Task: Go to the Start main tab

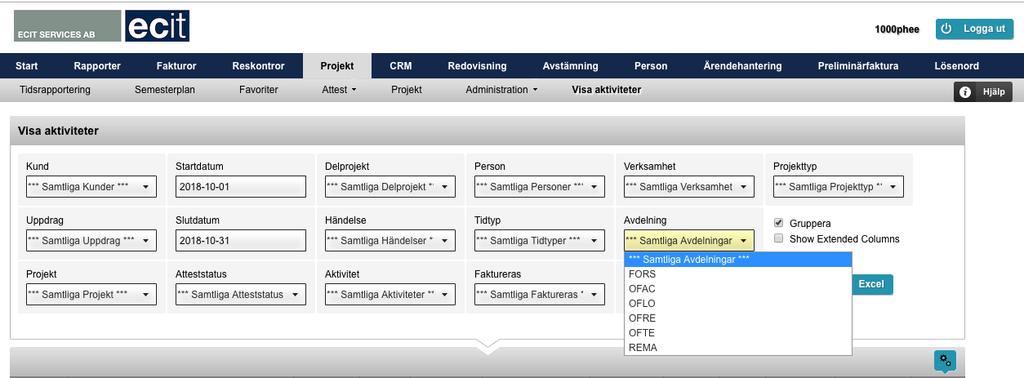Action: [27, 66]
